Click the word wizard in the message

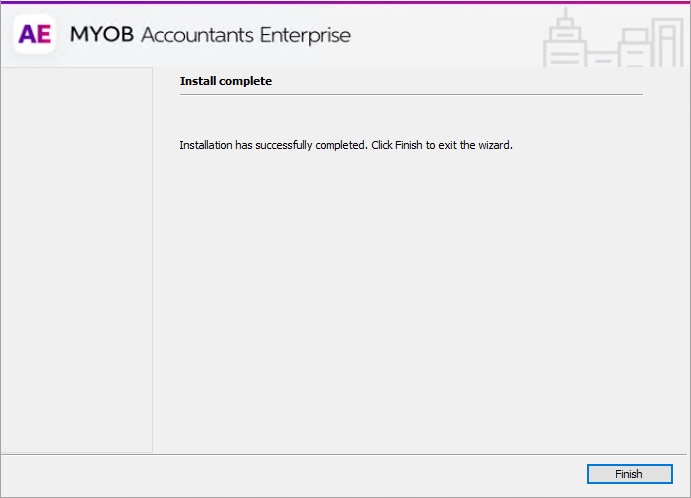pos(493,145)
